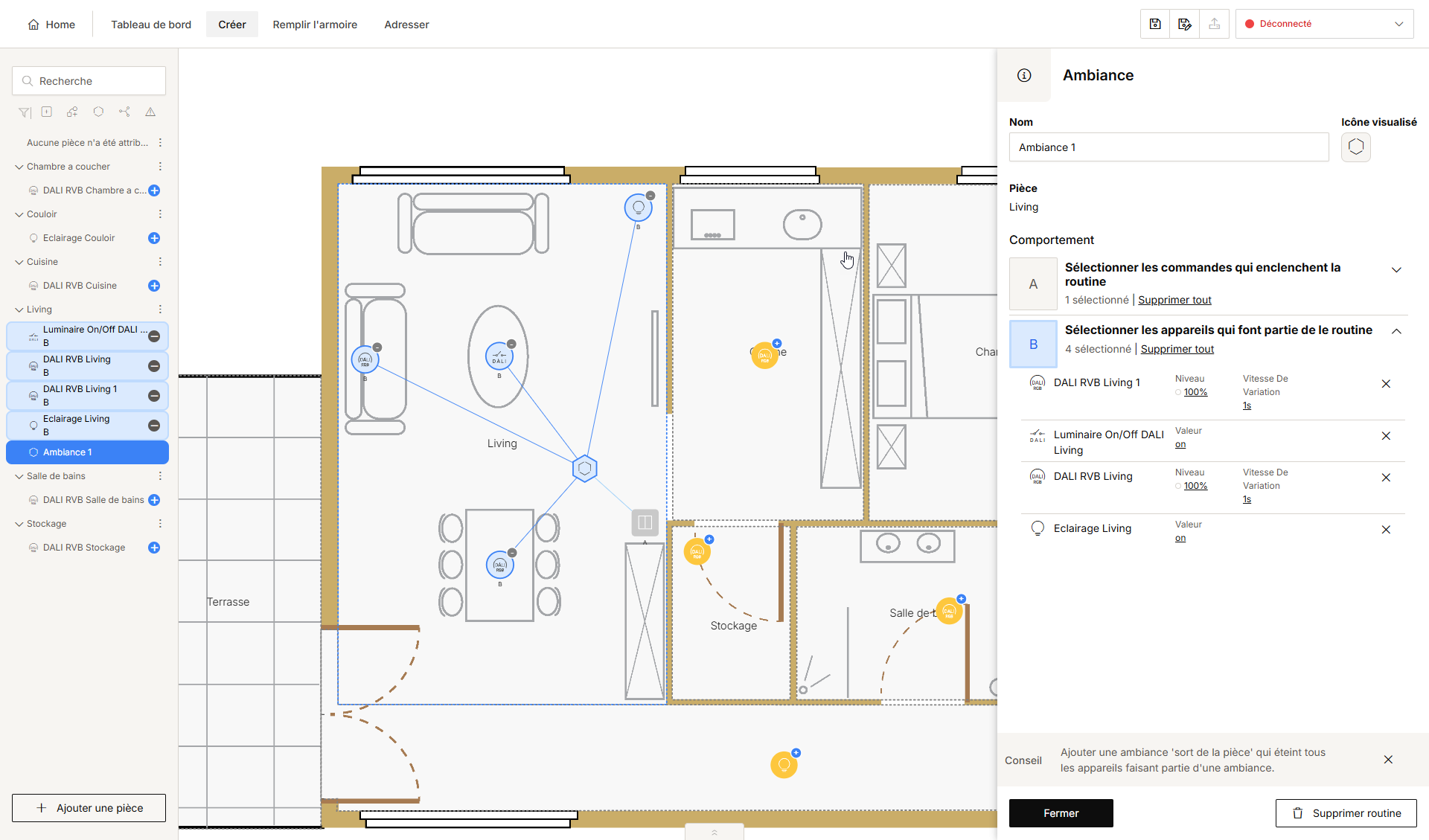Click Ajouter une pièce button
The height and width of the screenshot is (840, 1429).
click(89, 808)
